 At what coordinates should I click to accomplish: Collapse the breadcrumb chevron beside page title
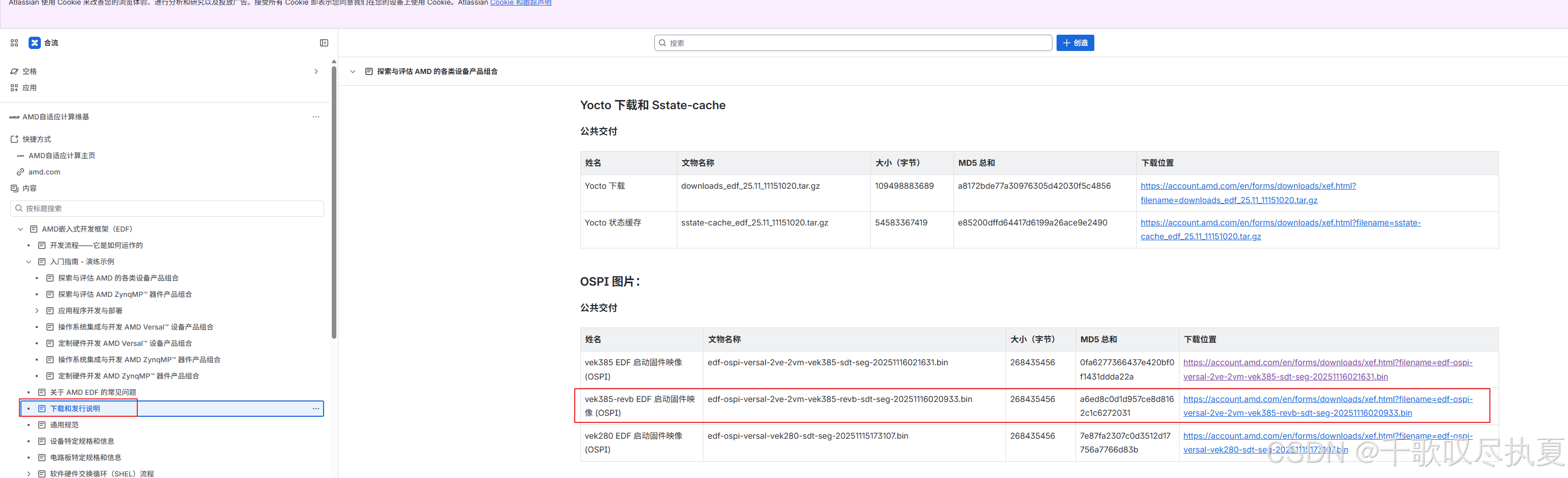click(352, 72)
